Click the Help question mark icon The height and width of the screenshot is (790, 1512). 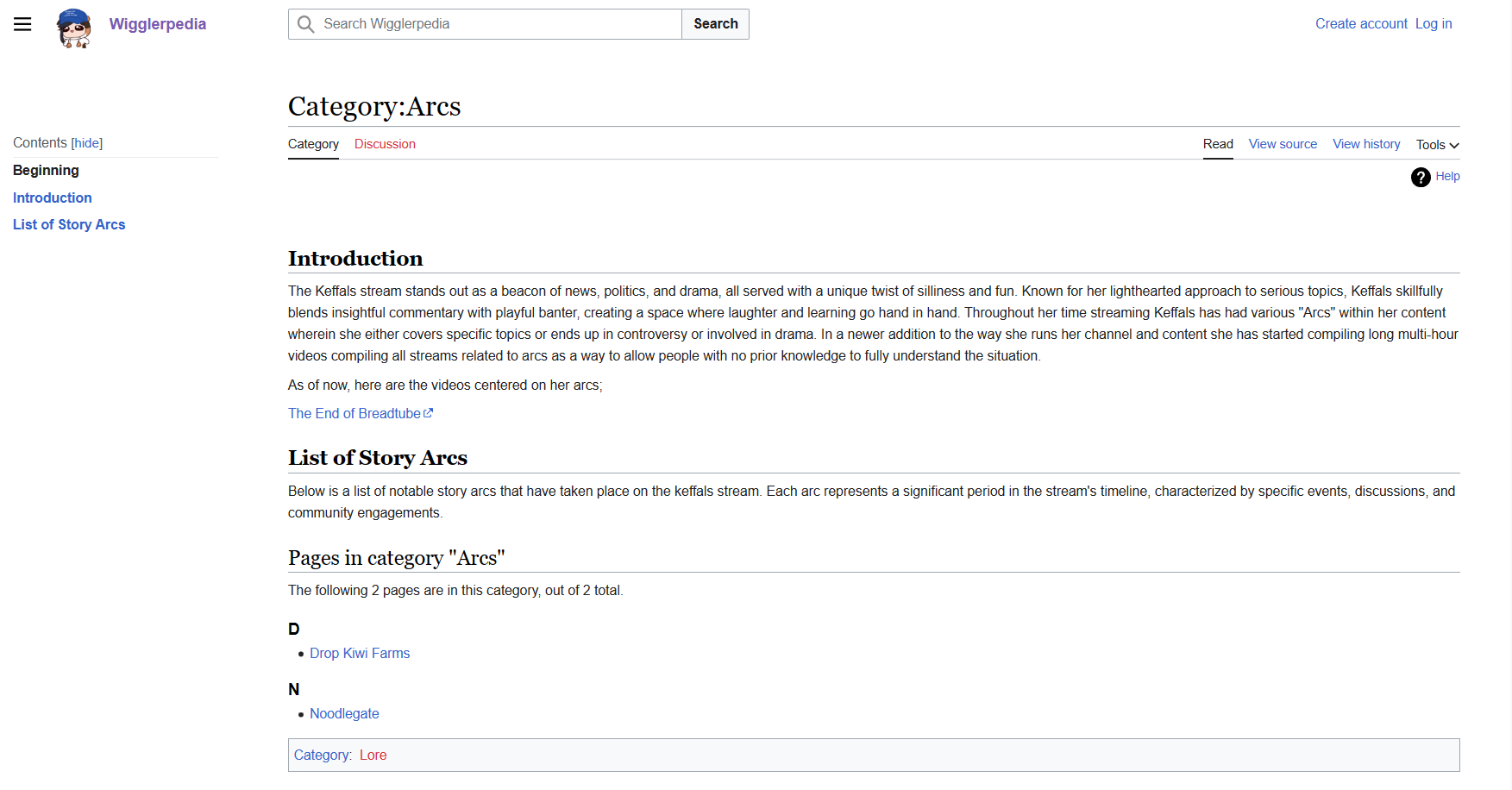coord(1421,177)
